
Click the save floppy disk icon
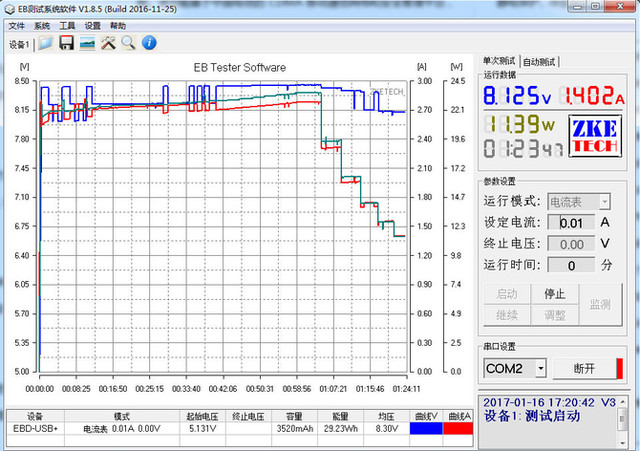point(66,43)
